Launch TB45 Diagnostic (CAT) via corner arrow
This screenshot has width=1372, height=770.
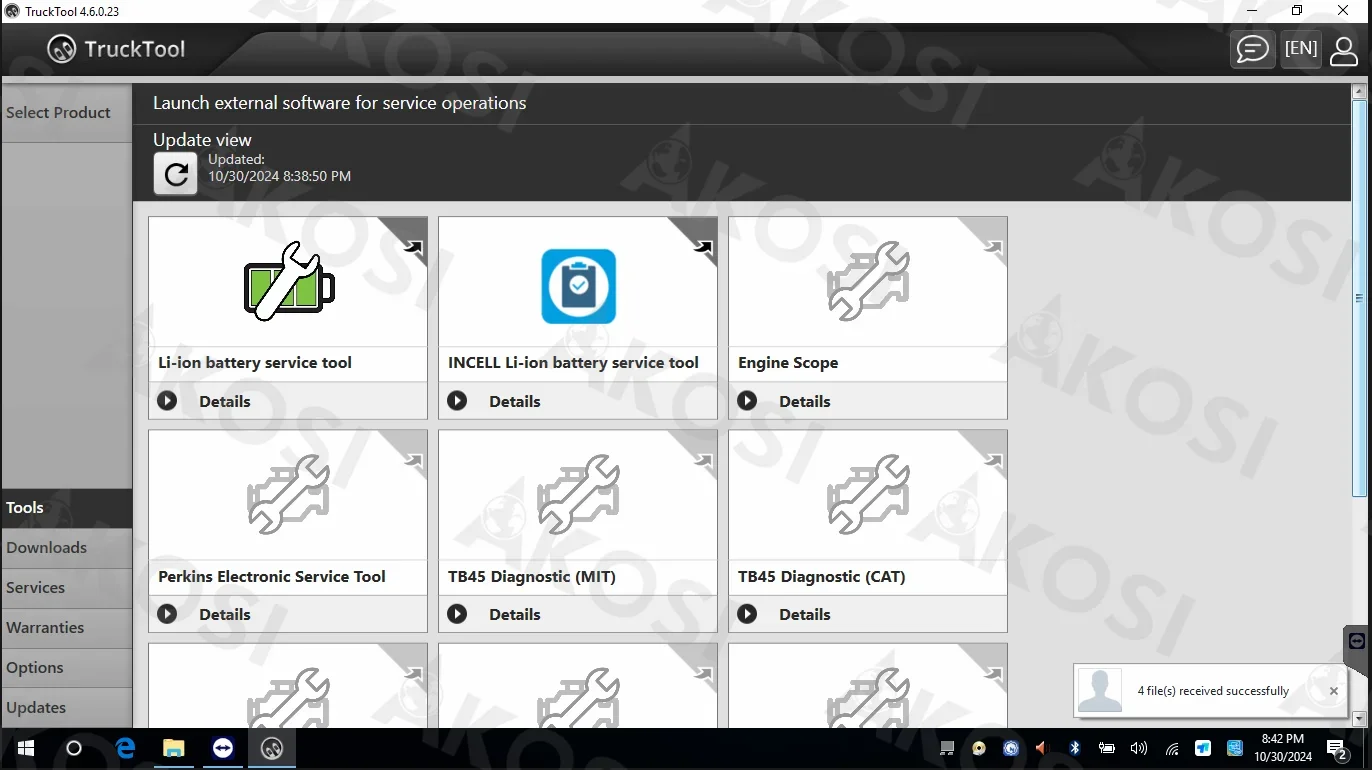pyautogui.click(x=991, y=461)
